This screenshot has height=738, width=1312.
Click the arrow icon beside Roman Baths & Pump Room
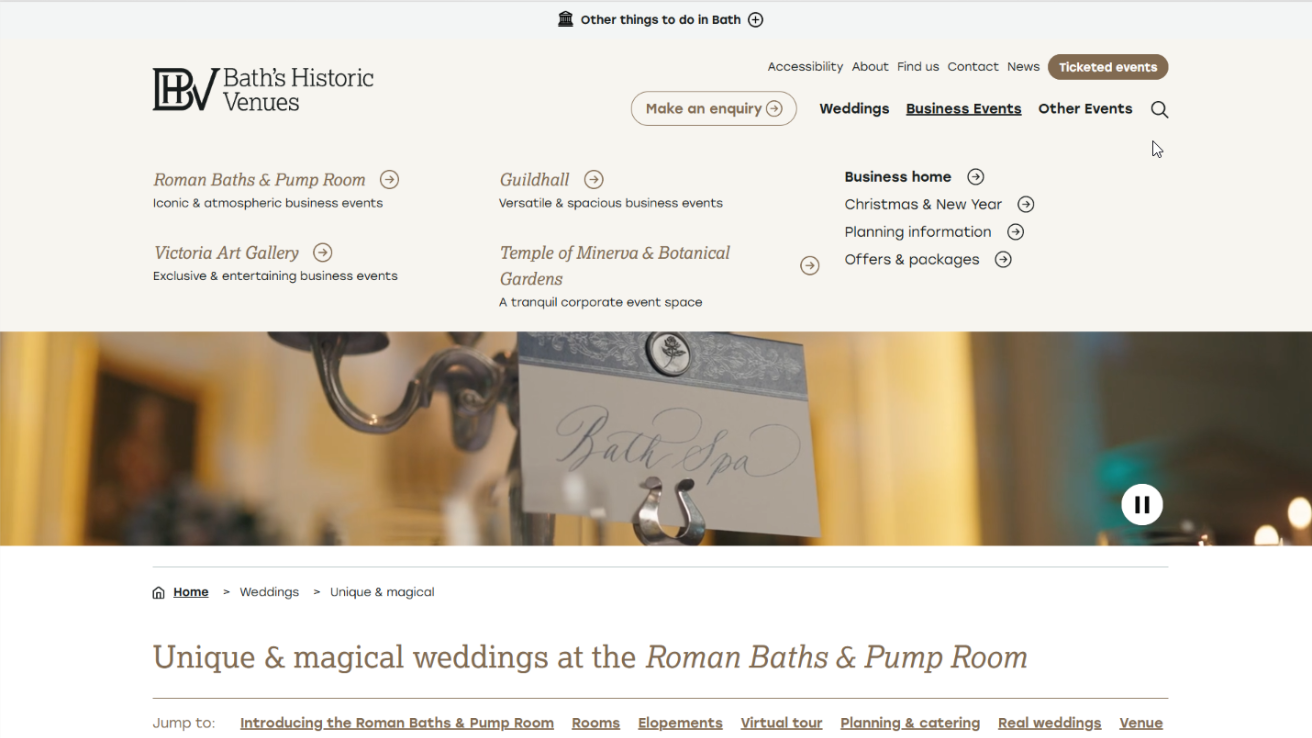click(x=389, y=179)
